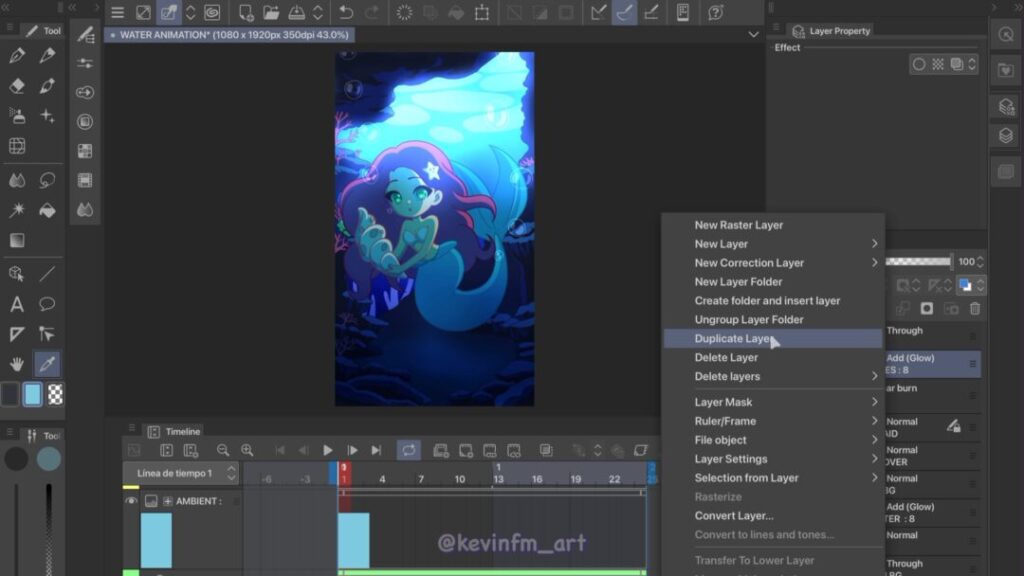This screenshot has width=1024, height=576.
Task: Select the light blue sub color swatch
Action: [x=32, y=394]
